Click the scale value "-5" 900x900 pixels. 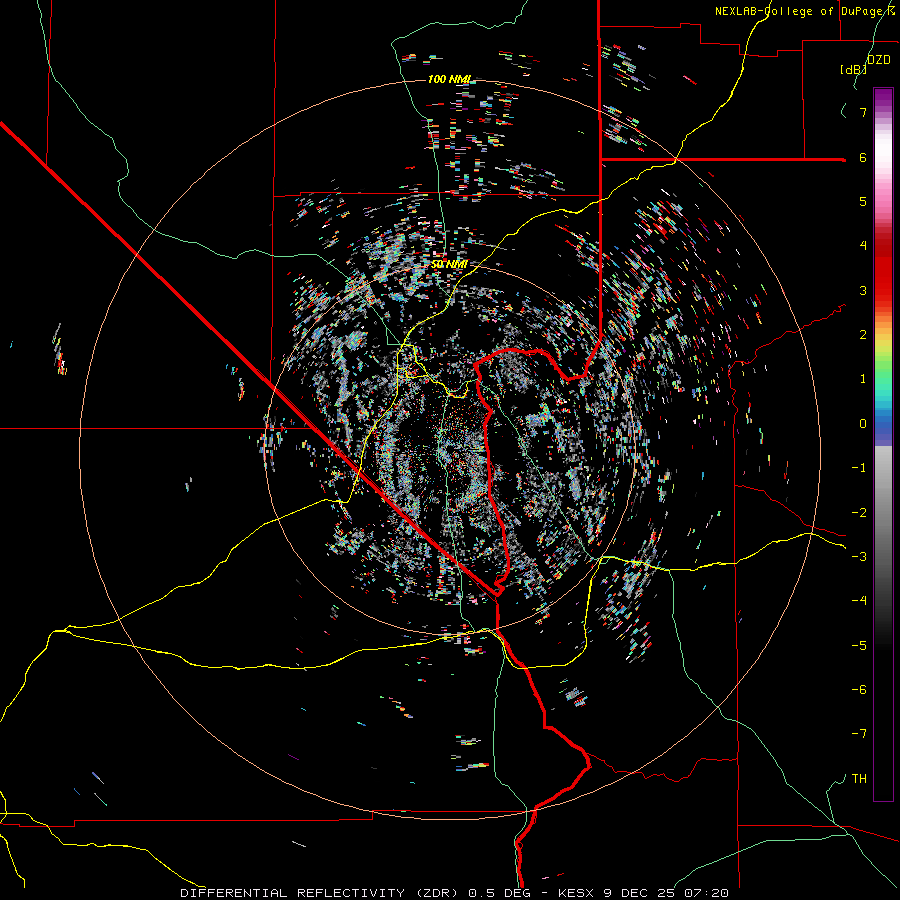[859, 645]
